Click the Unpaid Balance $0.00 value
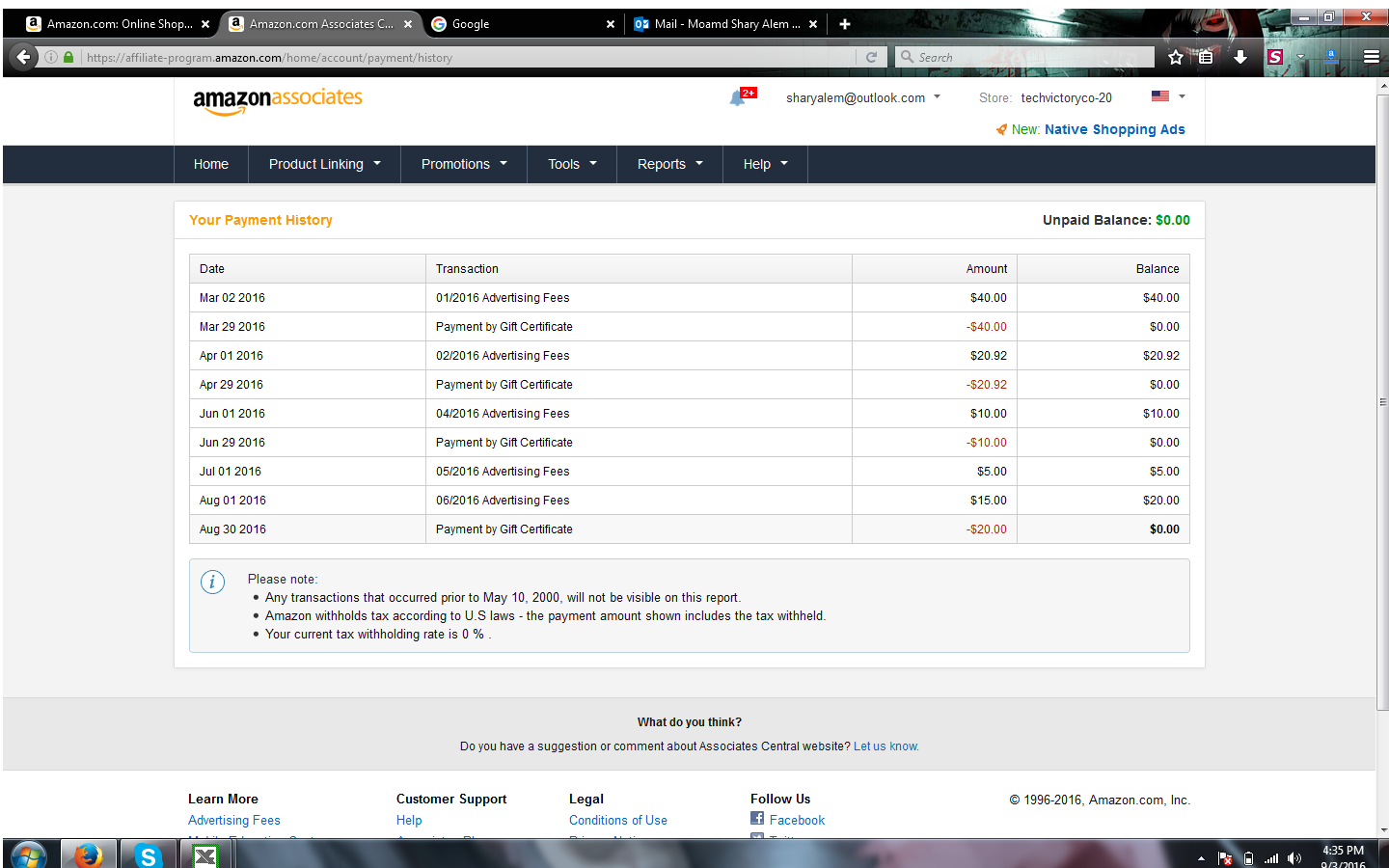Screen dimensions: 1389x868 click(1173, 220)
